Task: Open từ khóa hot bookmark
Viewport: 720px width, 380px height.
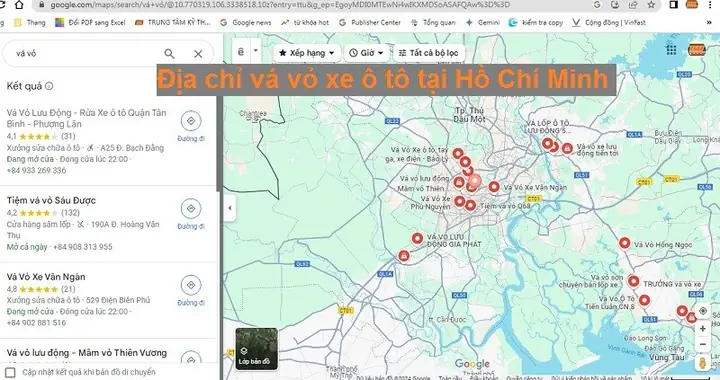Action: pyautogui.click(x=305, y=22)
